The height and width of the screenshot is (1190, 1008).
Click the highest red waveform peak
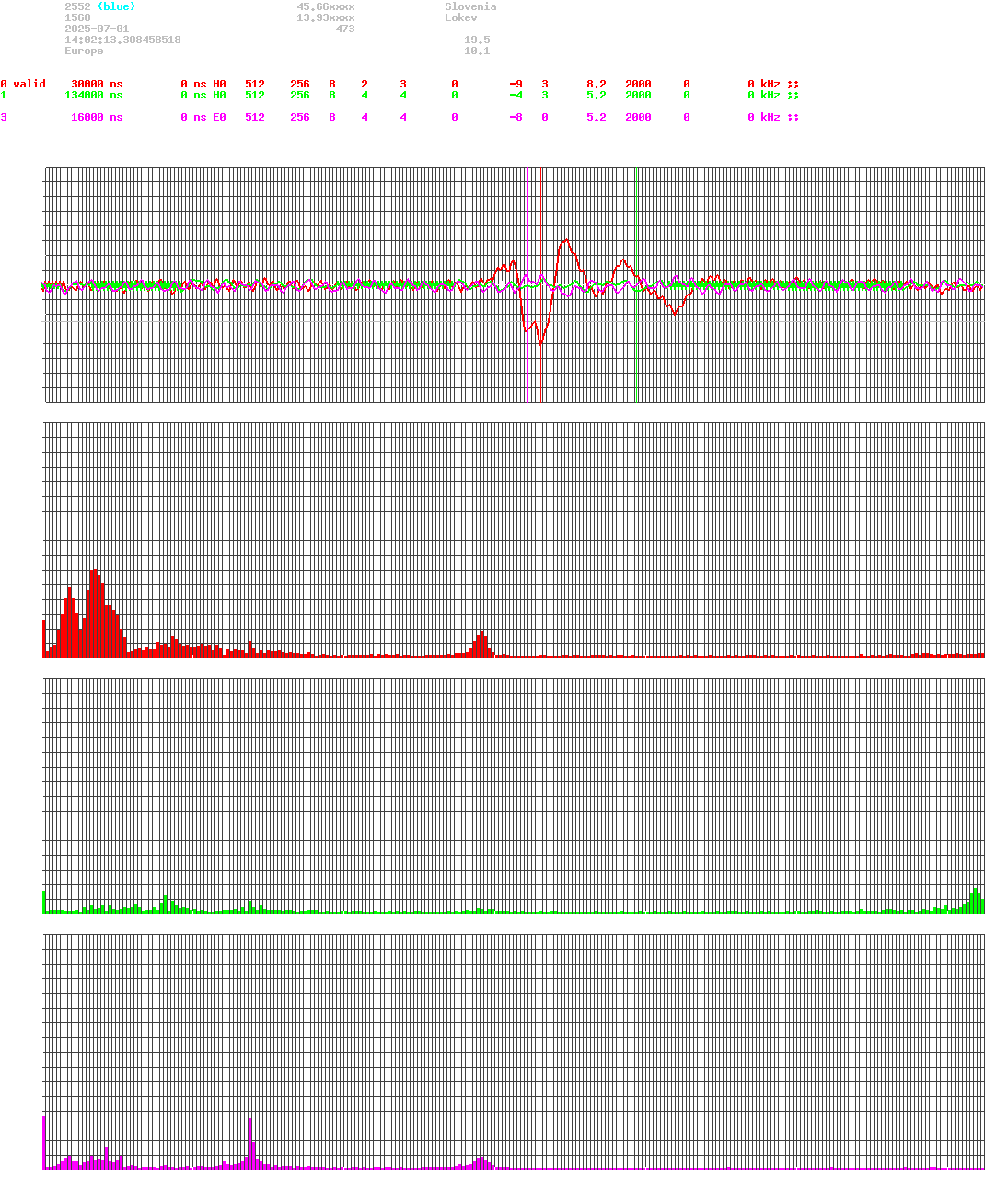pos(565,241)
